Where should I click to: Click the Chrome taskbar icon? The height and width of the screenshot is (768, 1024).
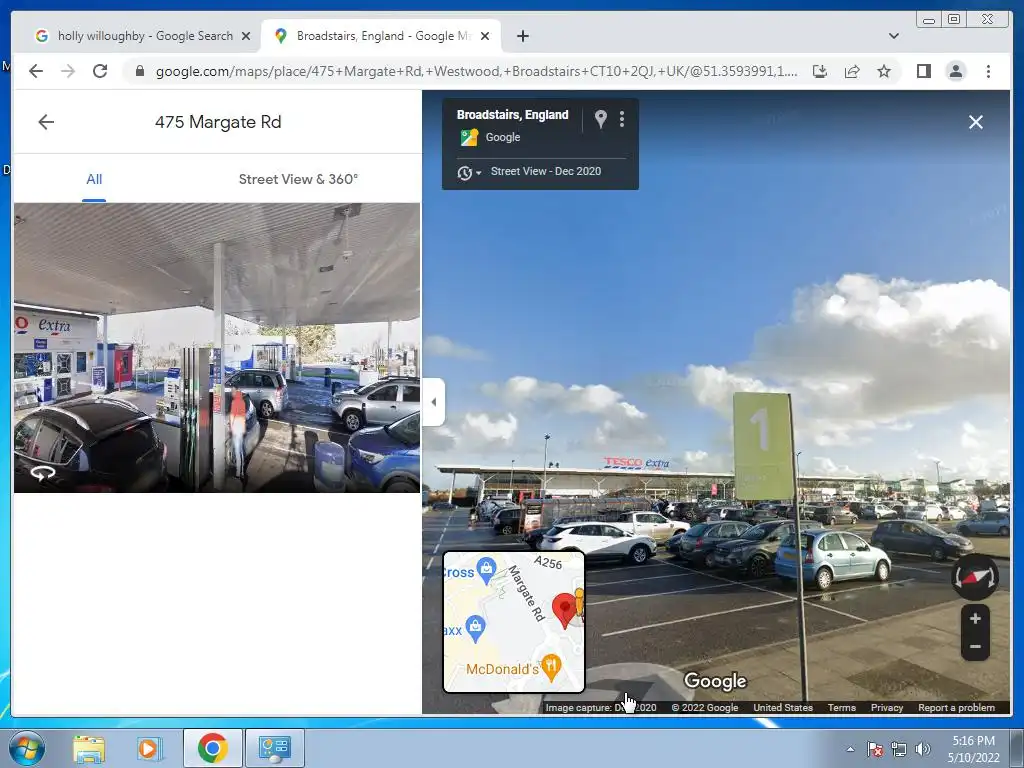pyautogui.click(x=212, y=748)
